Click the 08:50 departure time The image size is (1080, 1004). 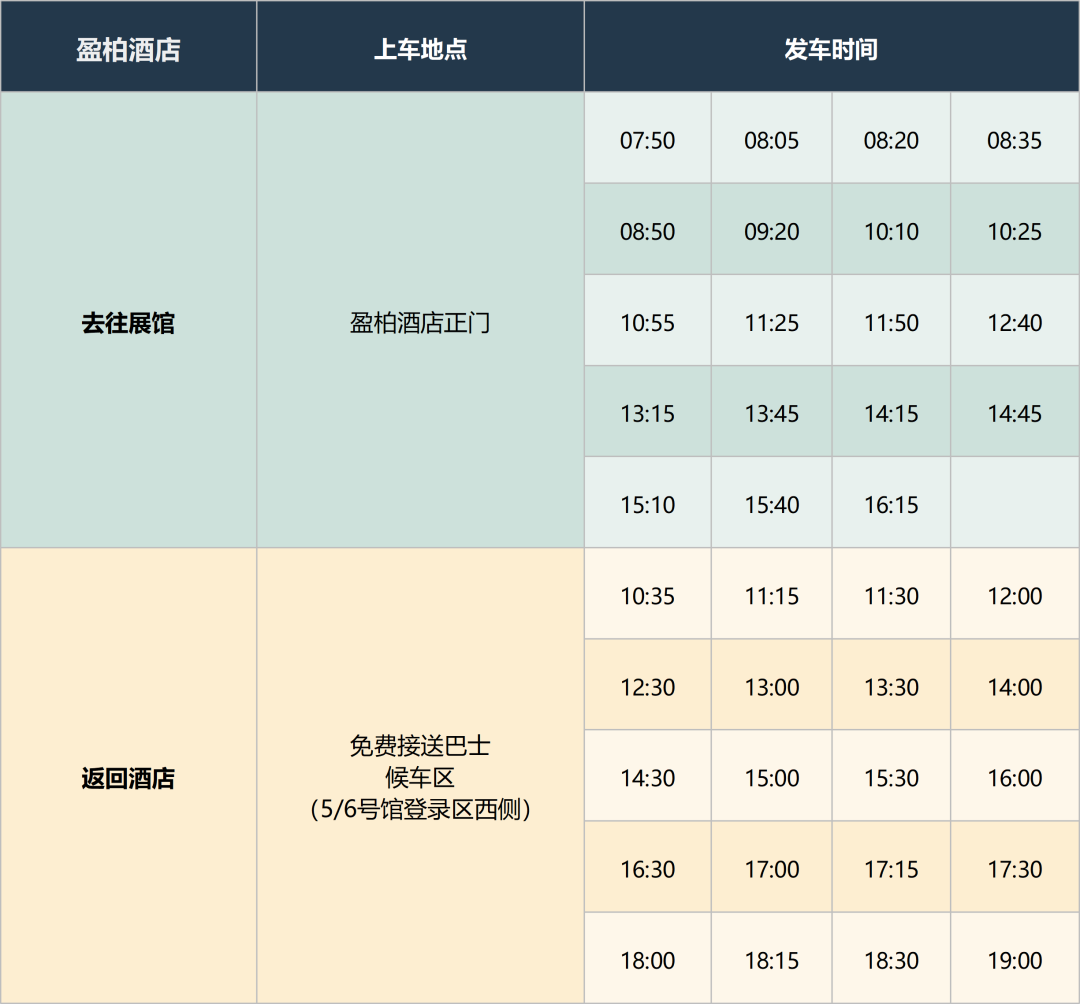647,229
